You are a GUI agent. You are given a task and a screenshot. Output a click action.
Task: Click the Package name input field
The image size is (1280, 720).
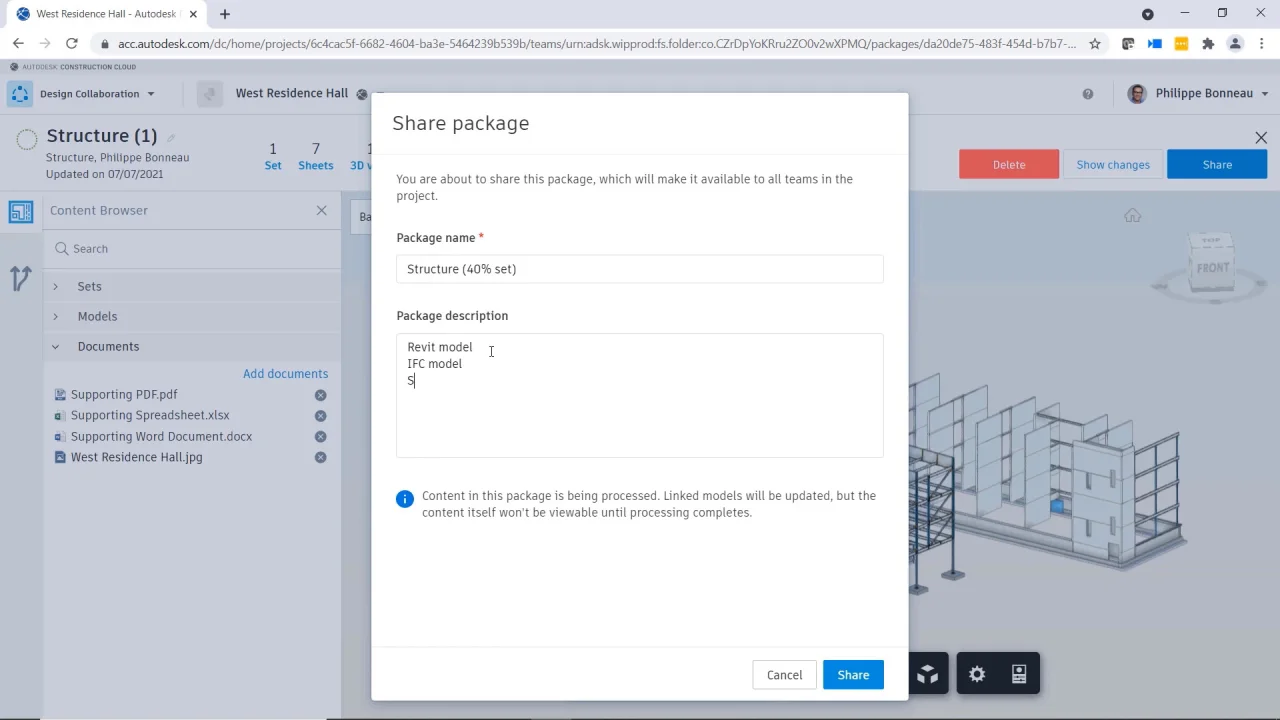[x=640, y=269]
